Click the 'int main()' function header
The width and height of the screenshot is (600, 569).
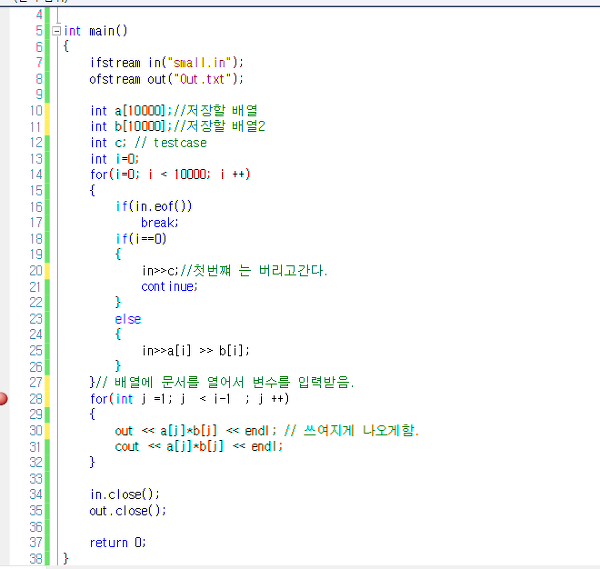pos(95,31)
